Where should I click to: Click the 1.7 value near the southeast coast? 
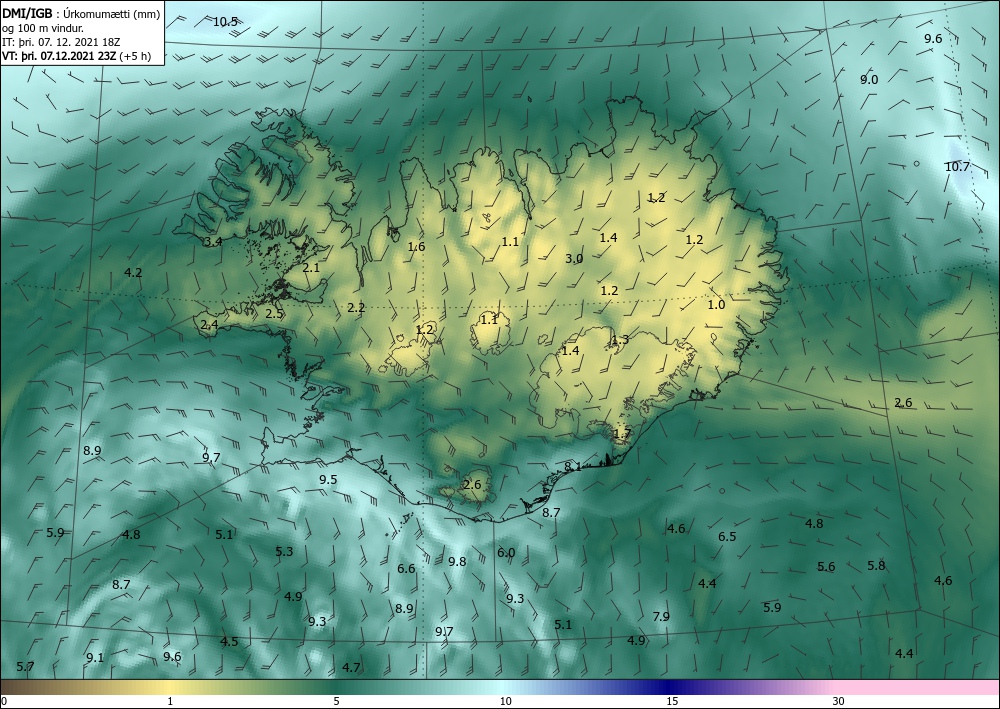622,434
